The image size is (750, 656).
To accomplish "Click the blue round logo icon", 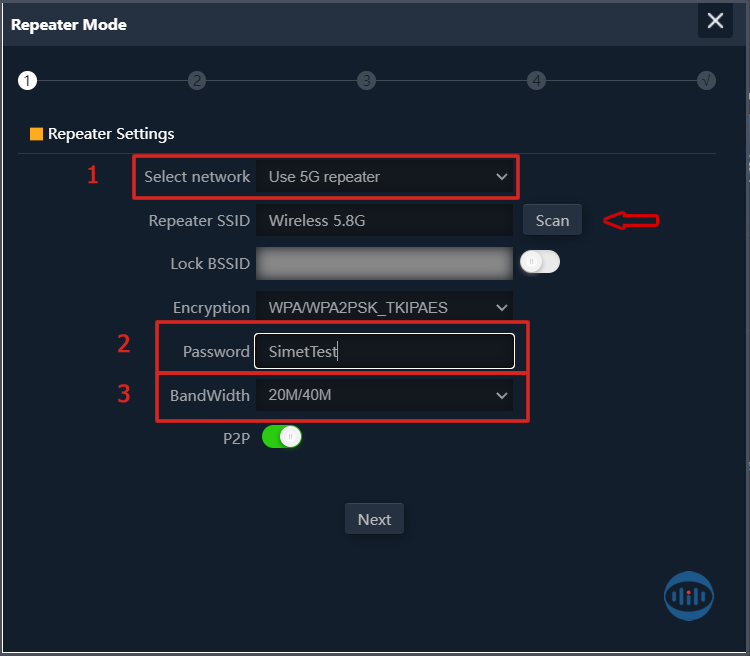I will pos(689,595).
